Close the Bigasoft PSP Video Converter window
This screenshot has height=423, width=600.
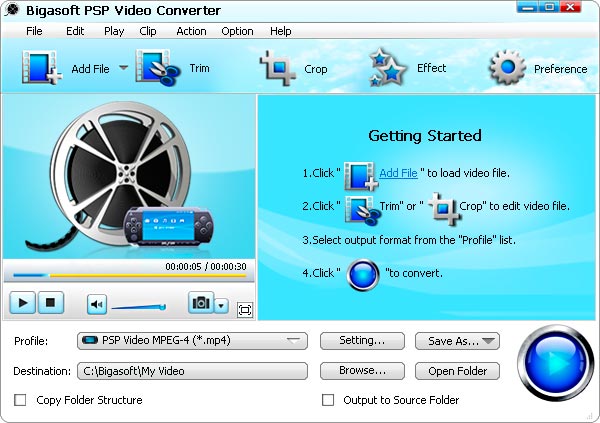click(571, 7)
